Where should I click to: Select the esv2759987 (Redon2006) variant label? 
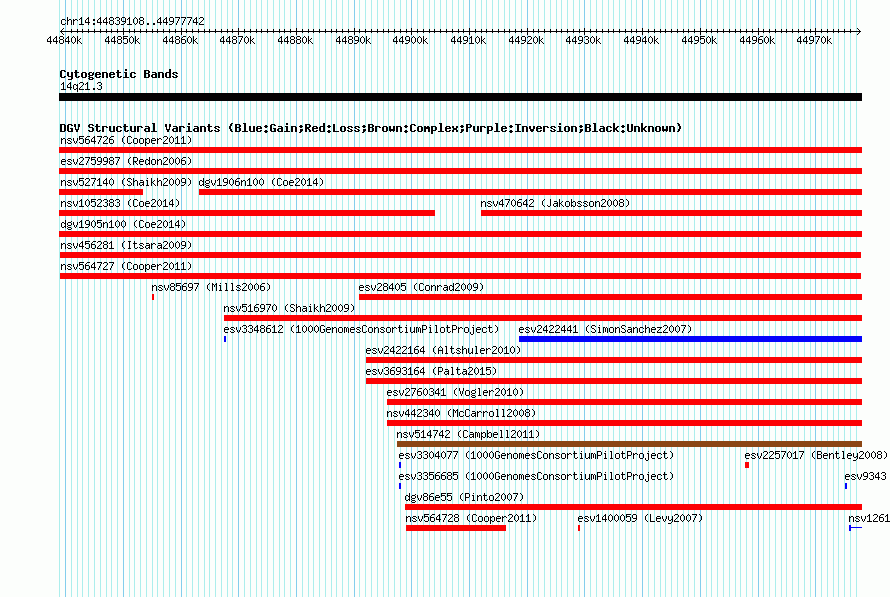[x=126, y=161]
